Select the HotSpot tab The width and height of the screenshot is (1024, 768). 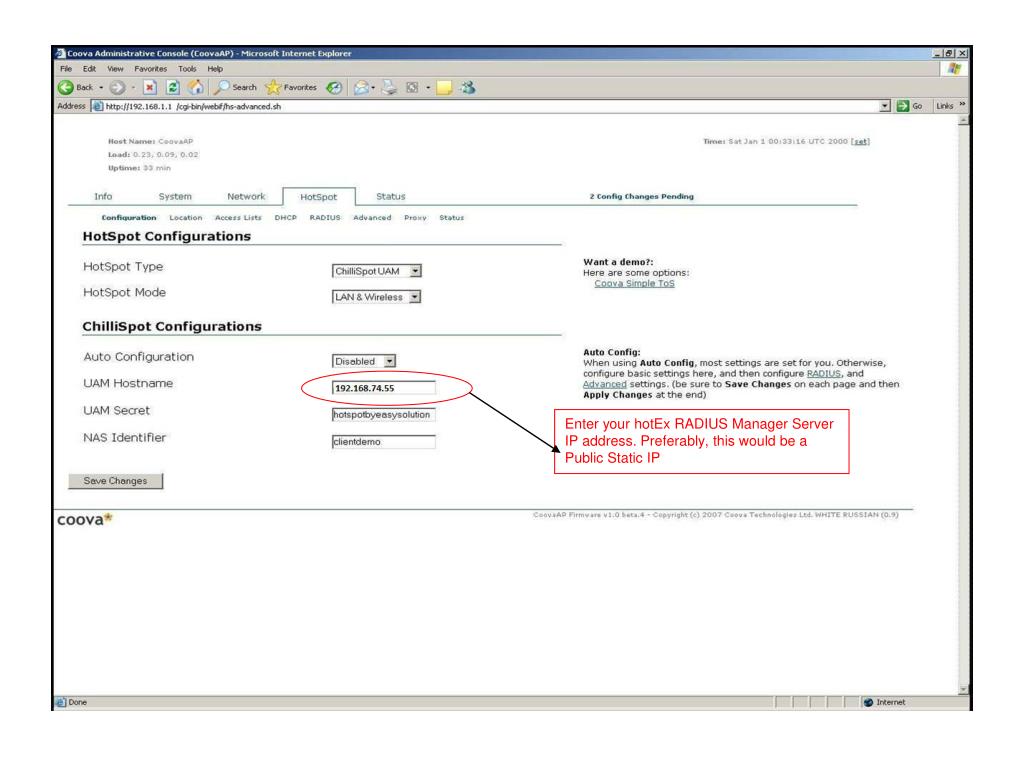319,197
